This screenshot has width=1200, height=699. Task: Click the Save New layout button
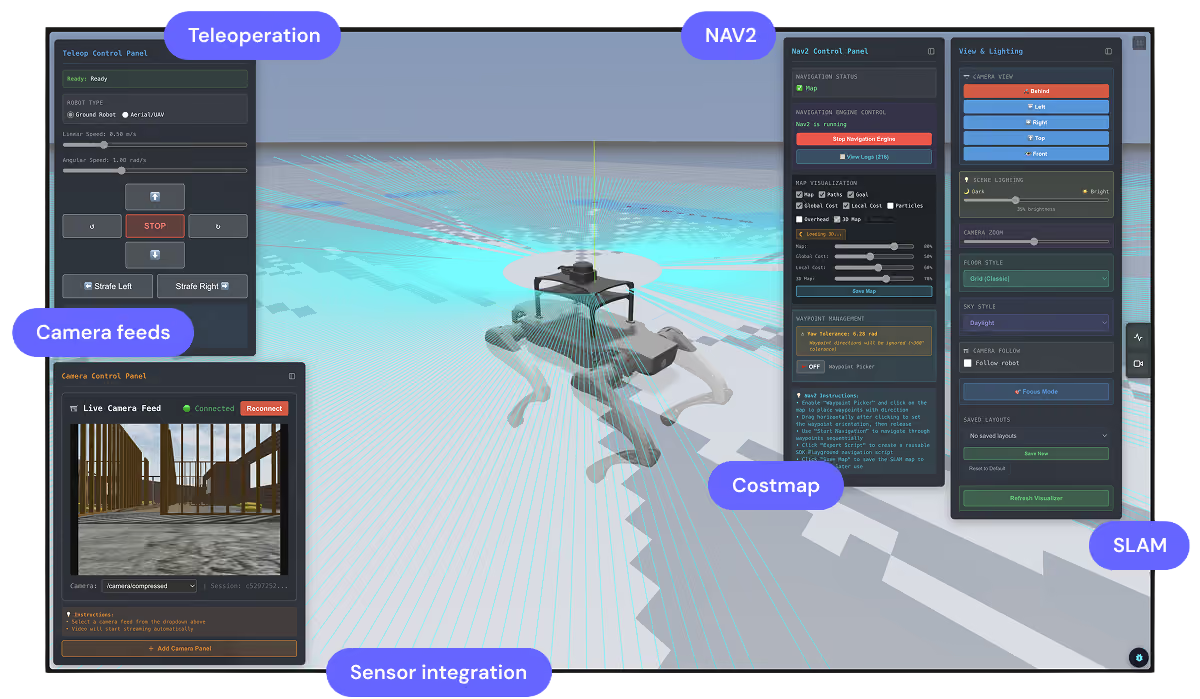pos(1036,453)
